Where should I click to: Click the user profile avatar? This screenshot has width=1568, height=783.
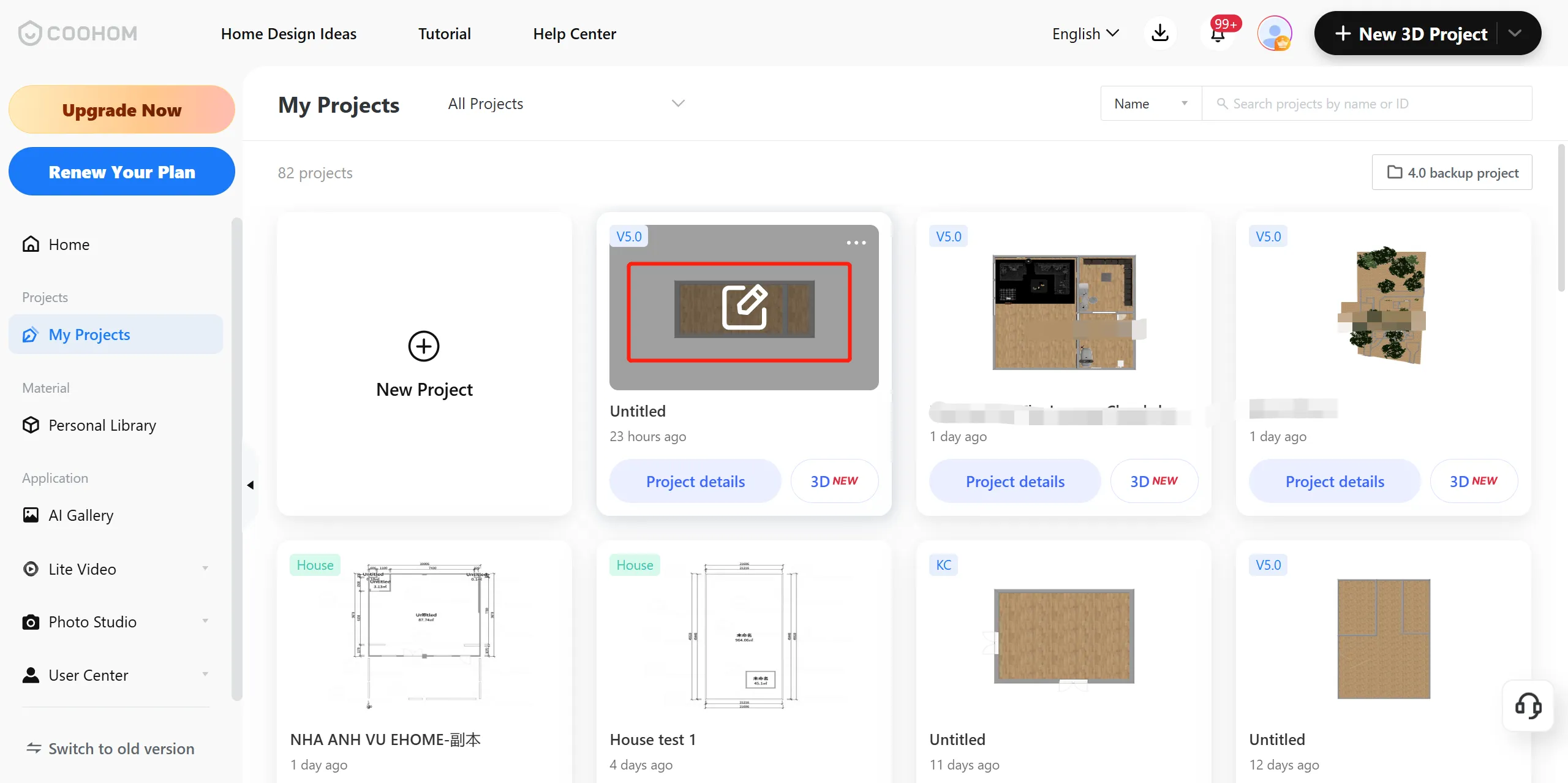pos(1275,33)
